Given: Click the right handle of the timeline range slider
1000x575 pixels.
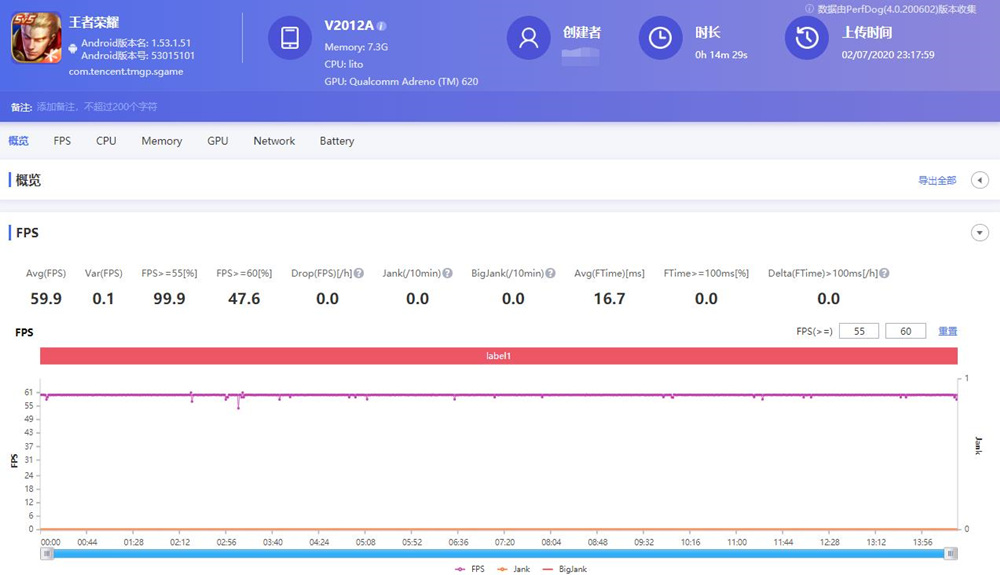Looking at the screenshot, I should (x=950, y=554).
